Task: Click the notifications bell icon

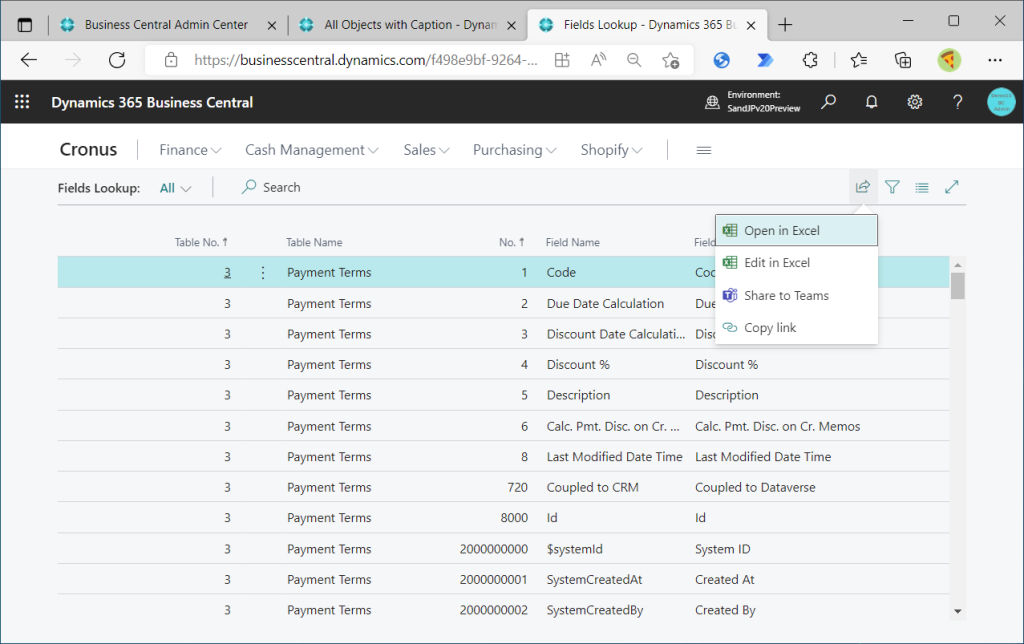Action: pyautogui.click(x=871, y=102)
